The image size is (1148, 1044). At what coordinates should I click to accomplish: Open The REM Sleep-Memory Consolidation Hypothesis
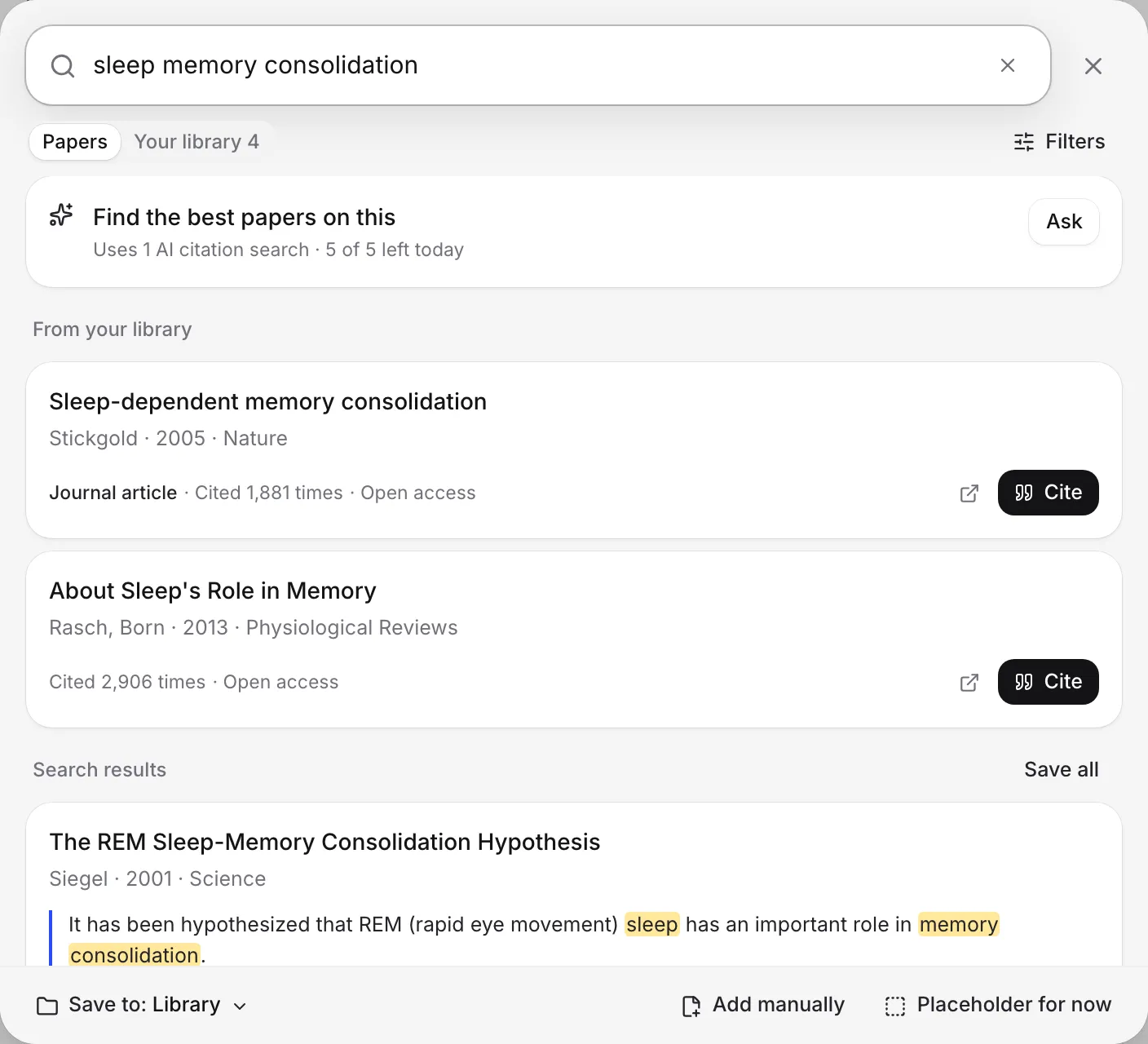[x=325, y=842]
